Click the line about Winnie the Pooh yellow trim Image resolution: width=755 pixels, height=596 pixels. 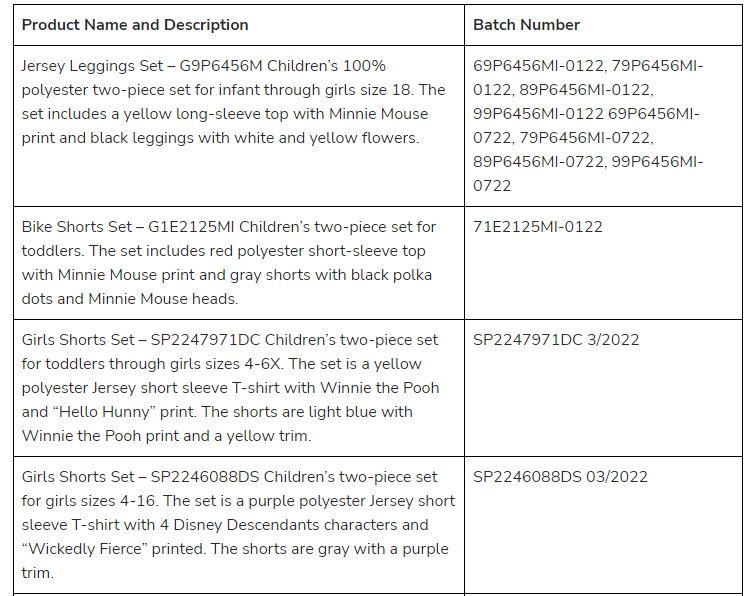167,436
